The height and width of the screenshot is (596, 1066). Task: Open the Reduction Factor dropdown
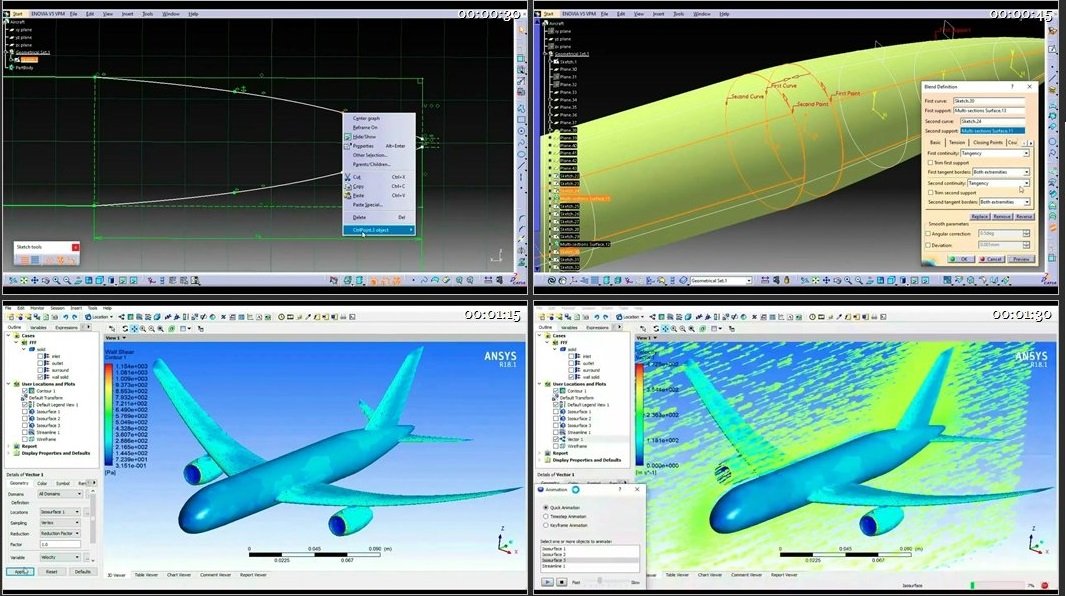(59, 533)
